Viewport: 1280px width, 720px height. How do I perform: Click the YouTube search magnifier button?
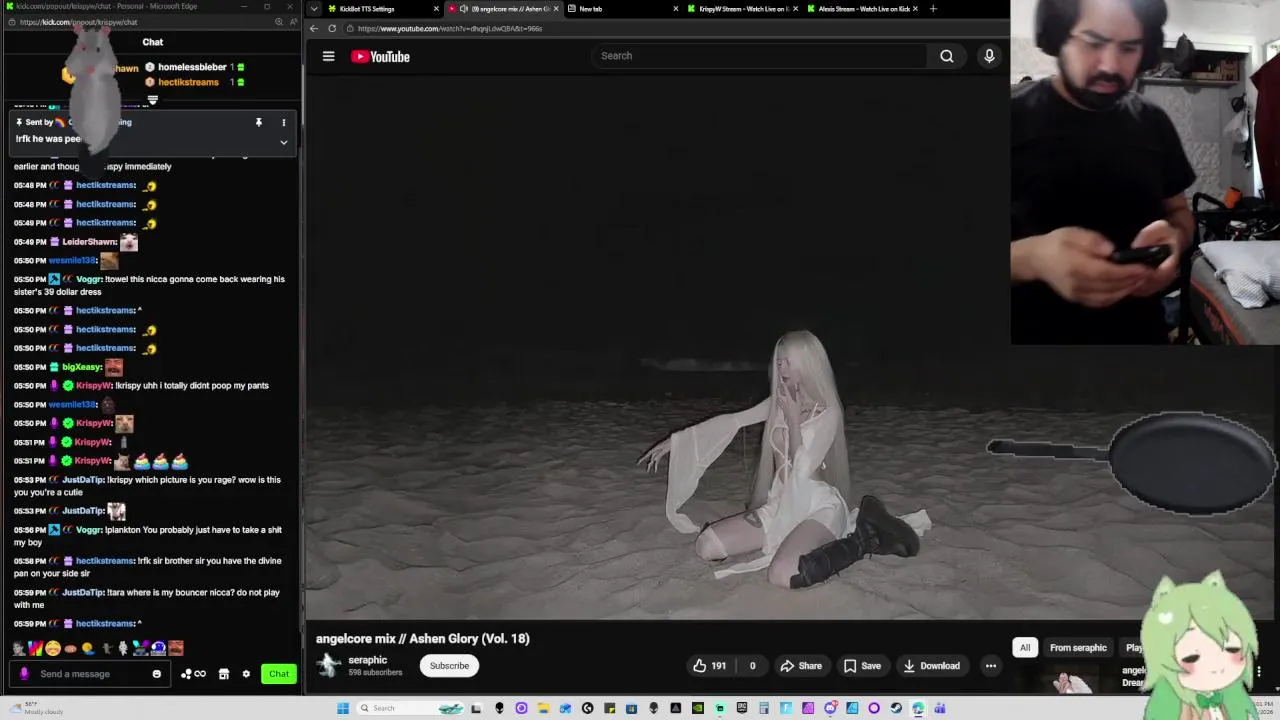coord(946,56)
